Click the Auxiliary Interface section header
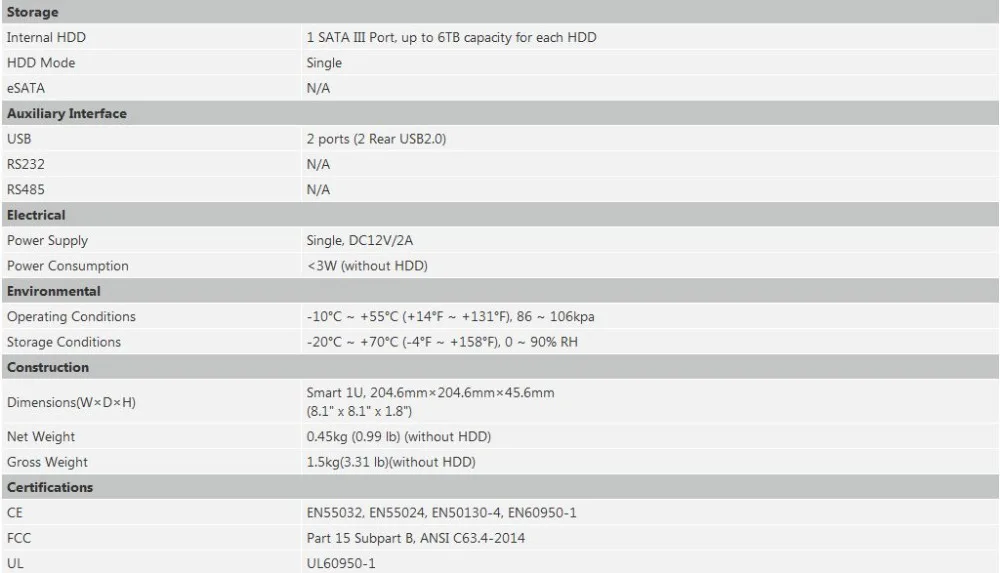This screenshot has width=1000, height=573. coord(66,114)
